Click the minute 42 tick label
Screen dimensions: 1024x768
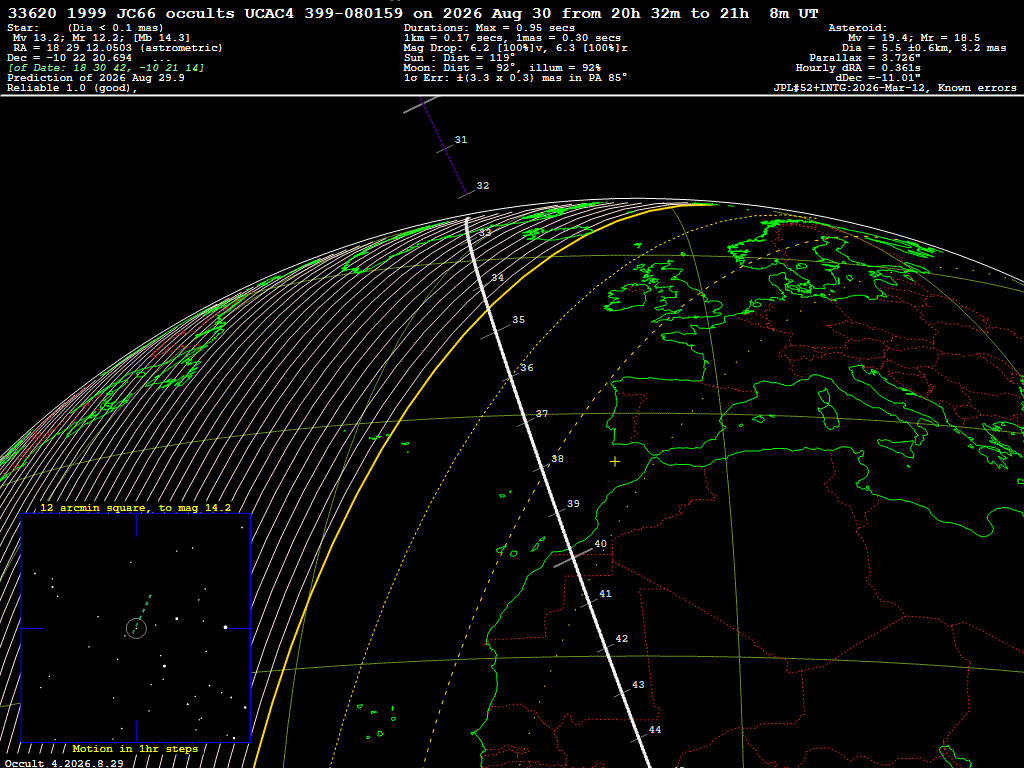pyautogui.click(x=622, y=639)
